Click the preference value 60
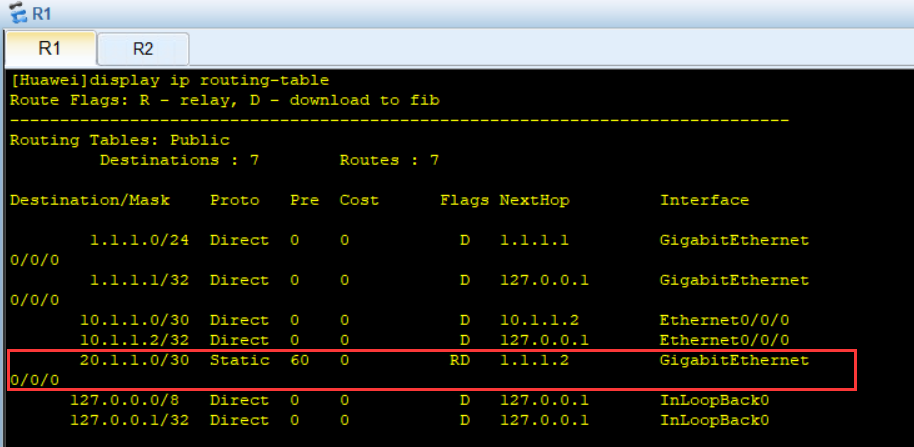Image resolution: width=914 pixels, height=447 pixels. tap(300, 361)
